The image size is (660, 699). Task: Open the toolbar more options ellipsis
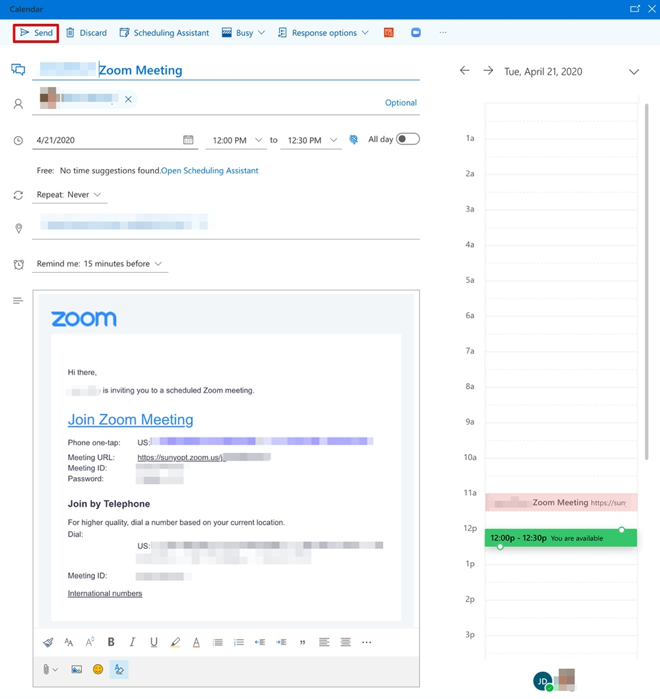443,33
